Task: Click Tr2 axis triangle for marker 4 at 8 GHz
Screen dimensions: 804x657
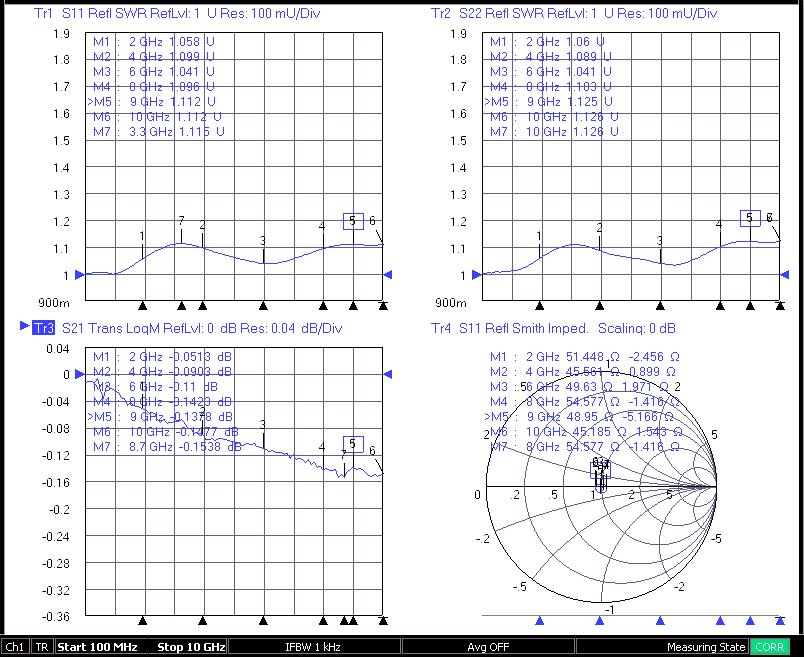Action: tap(720, 306)
